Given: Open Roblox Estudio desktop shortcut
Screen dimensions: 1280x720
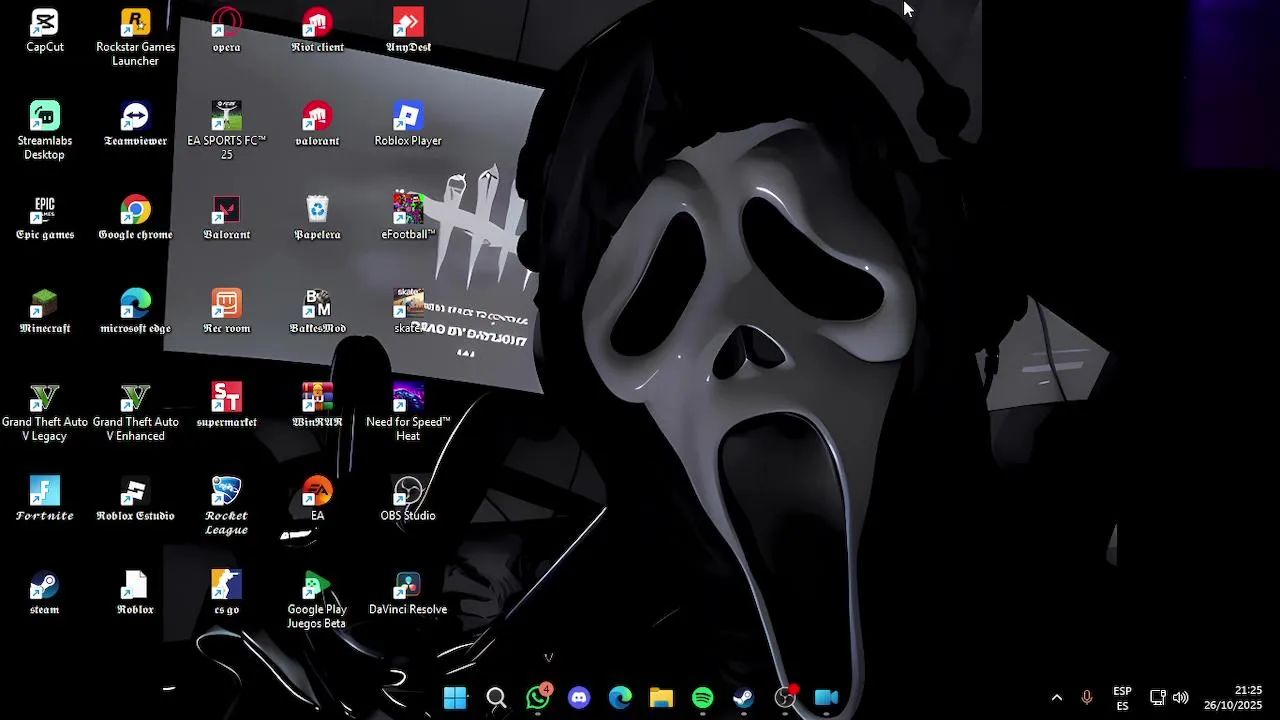Looking at the screenshot, I should pyautogui.click(x=135, y=500).
